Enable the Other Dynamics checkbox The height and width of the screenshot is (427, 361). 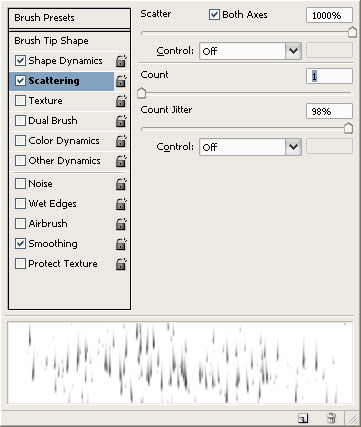(20, 161)
